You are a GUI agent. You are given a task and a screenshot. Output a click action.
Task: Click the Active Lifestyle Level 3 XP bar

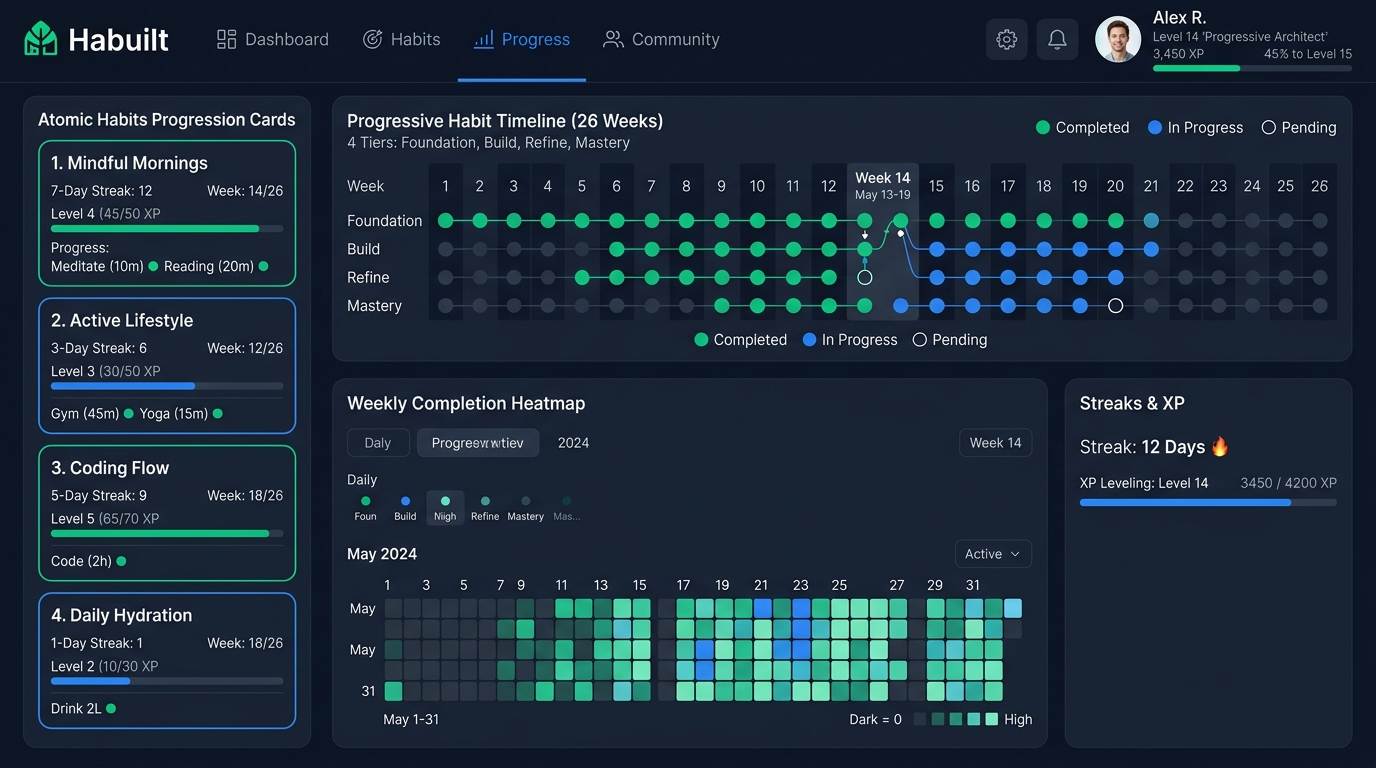point(167,386)
